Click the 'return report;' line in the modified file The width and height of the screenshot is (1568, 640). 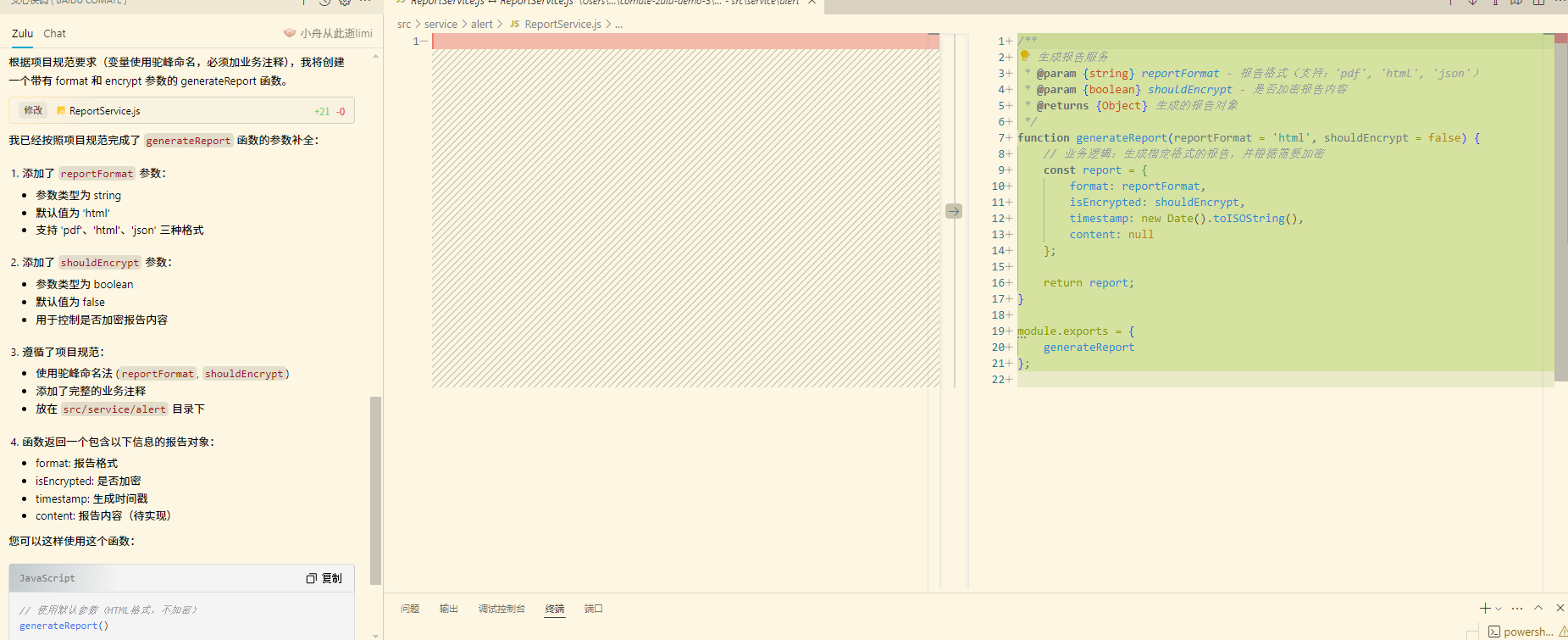click(1089, 282)
